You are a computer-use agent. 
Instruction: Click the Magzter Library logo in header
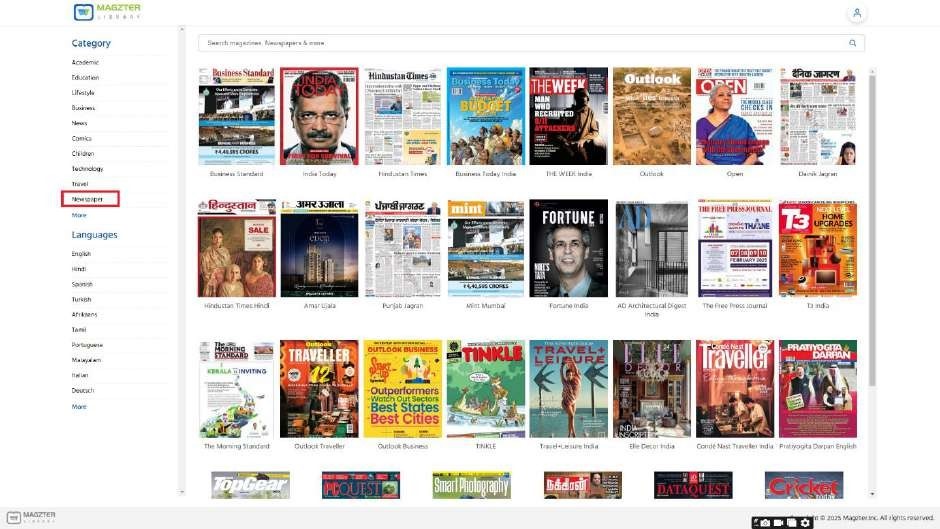click(108, 13)
